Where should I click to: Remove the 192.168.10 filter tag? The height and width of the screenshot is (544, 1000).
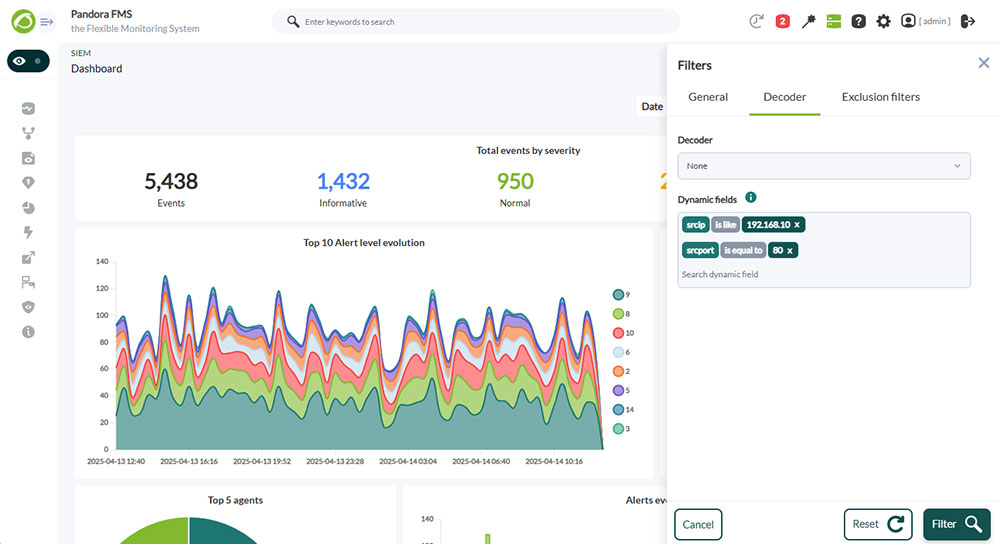[x=797, y=224]
